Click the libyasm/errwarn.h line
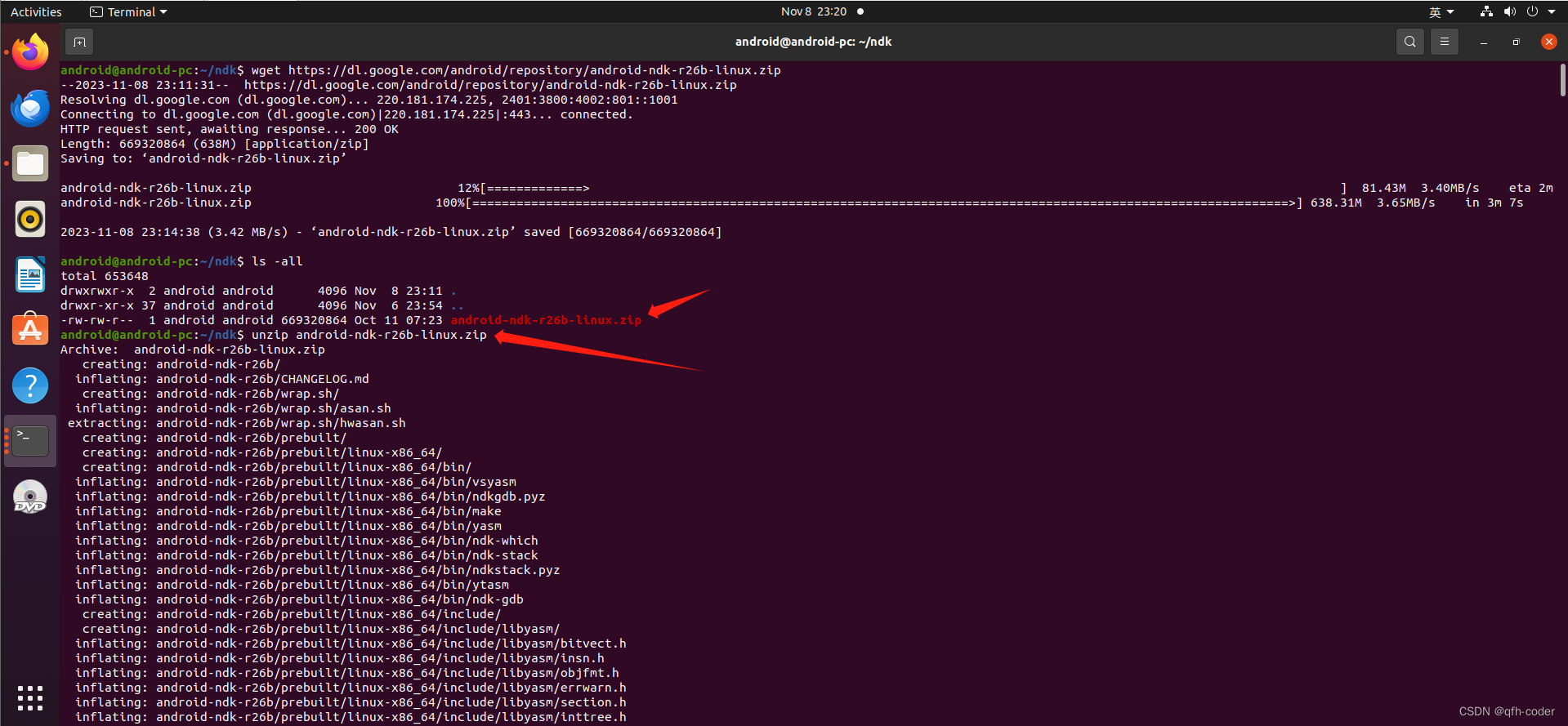This screenshot has width=1568, height=726. point(351,688)
